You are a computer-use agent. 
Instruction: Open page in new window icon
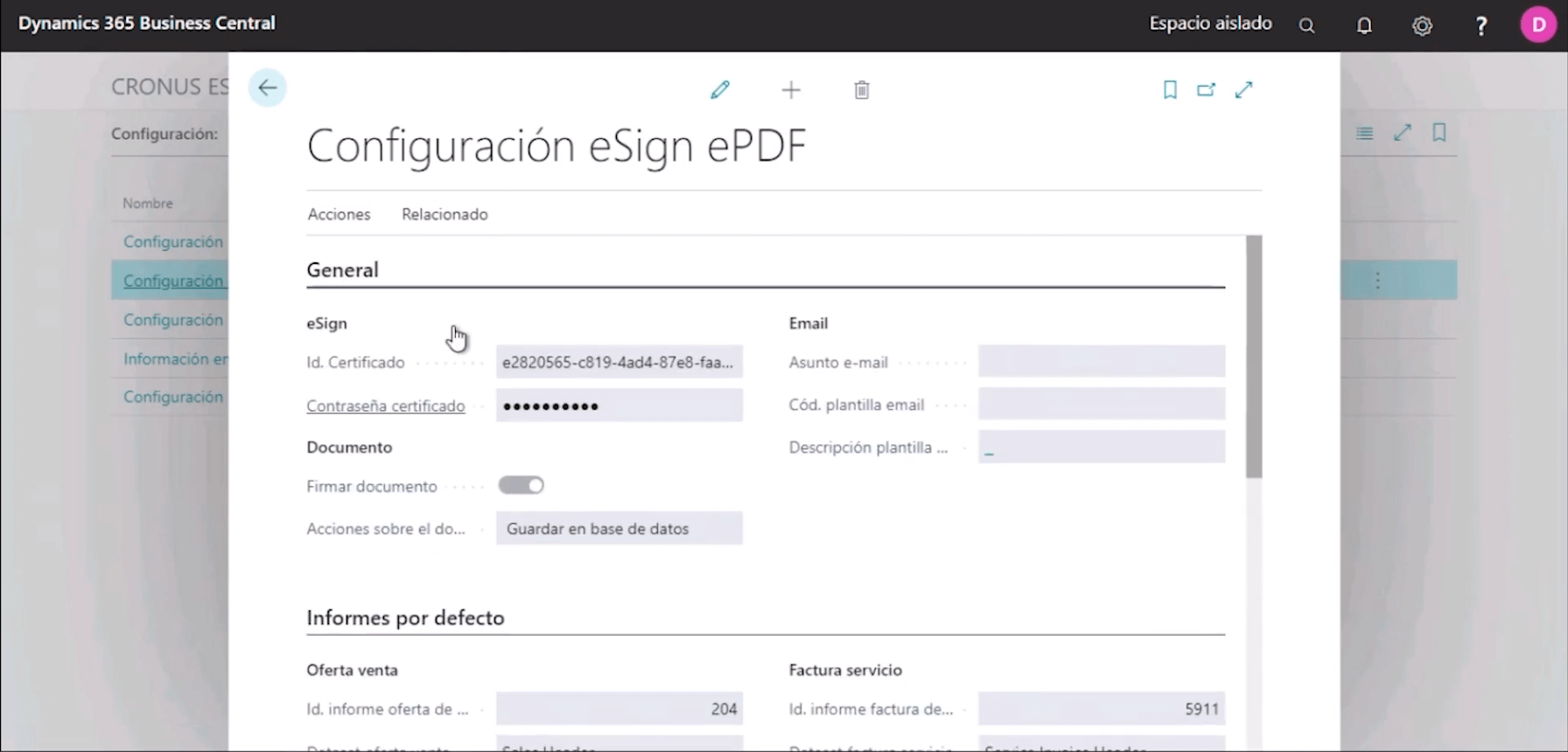click(x=1207, y=89)
